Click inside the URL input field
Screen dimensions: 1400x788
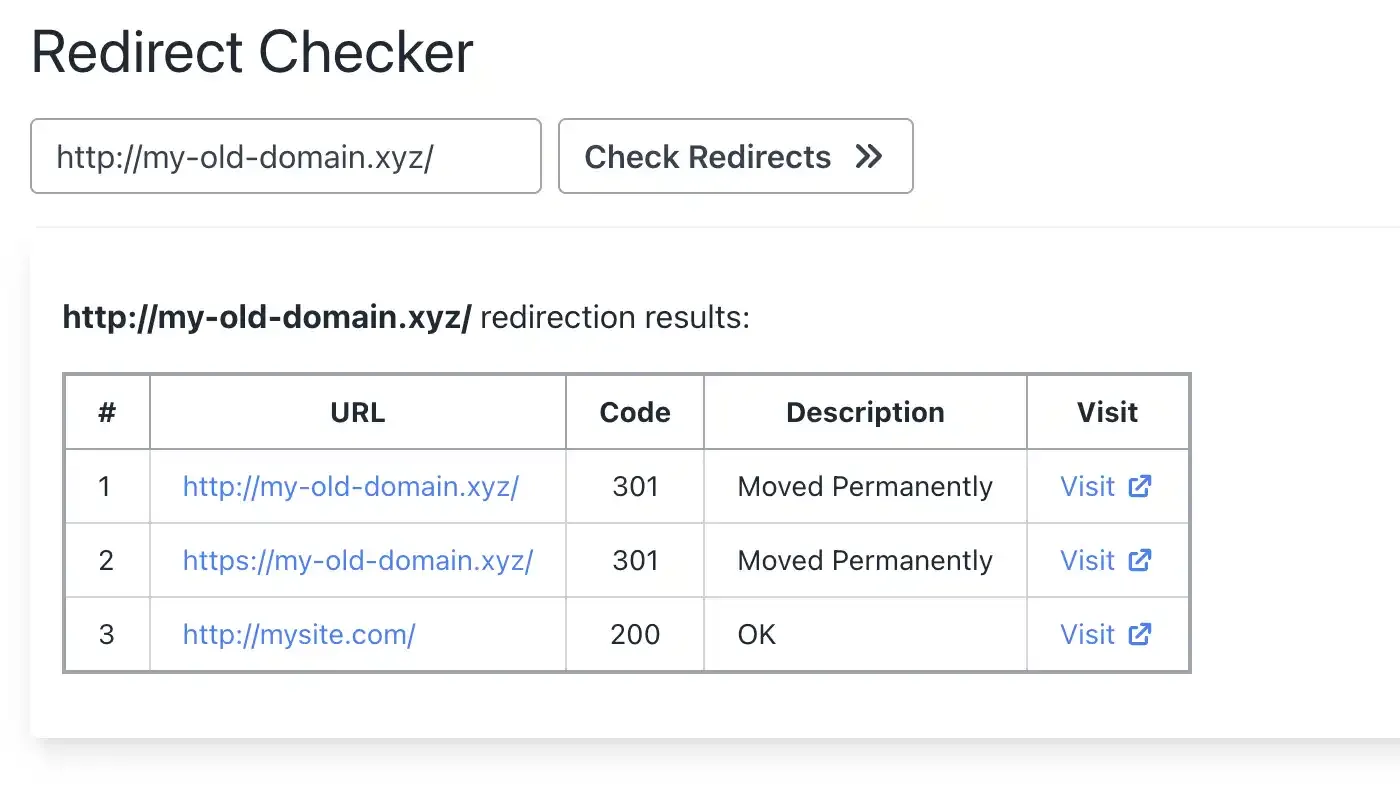point(285,156)
